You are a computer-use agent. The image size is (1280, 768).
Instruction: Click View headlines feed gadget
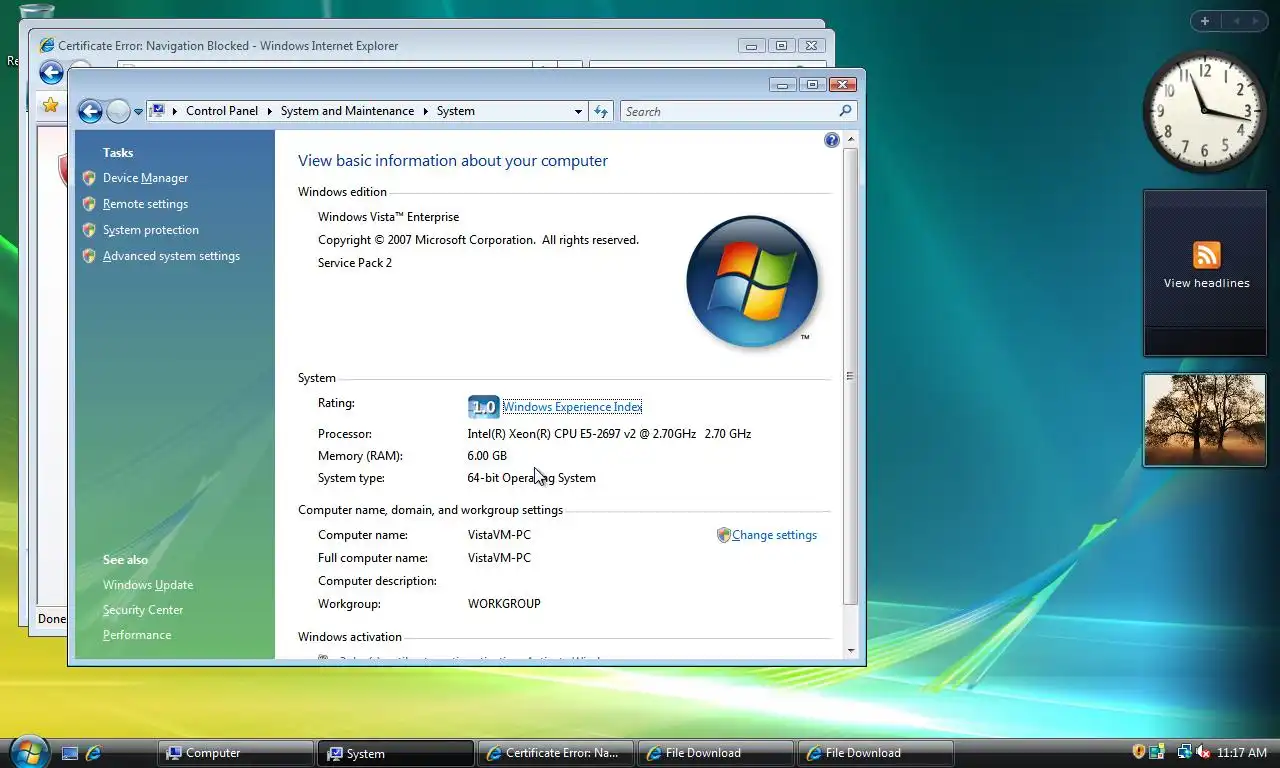point(1205,272)
